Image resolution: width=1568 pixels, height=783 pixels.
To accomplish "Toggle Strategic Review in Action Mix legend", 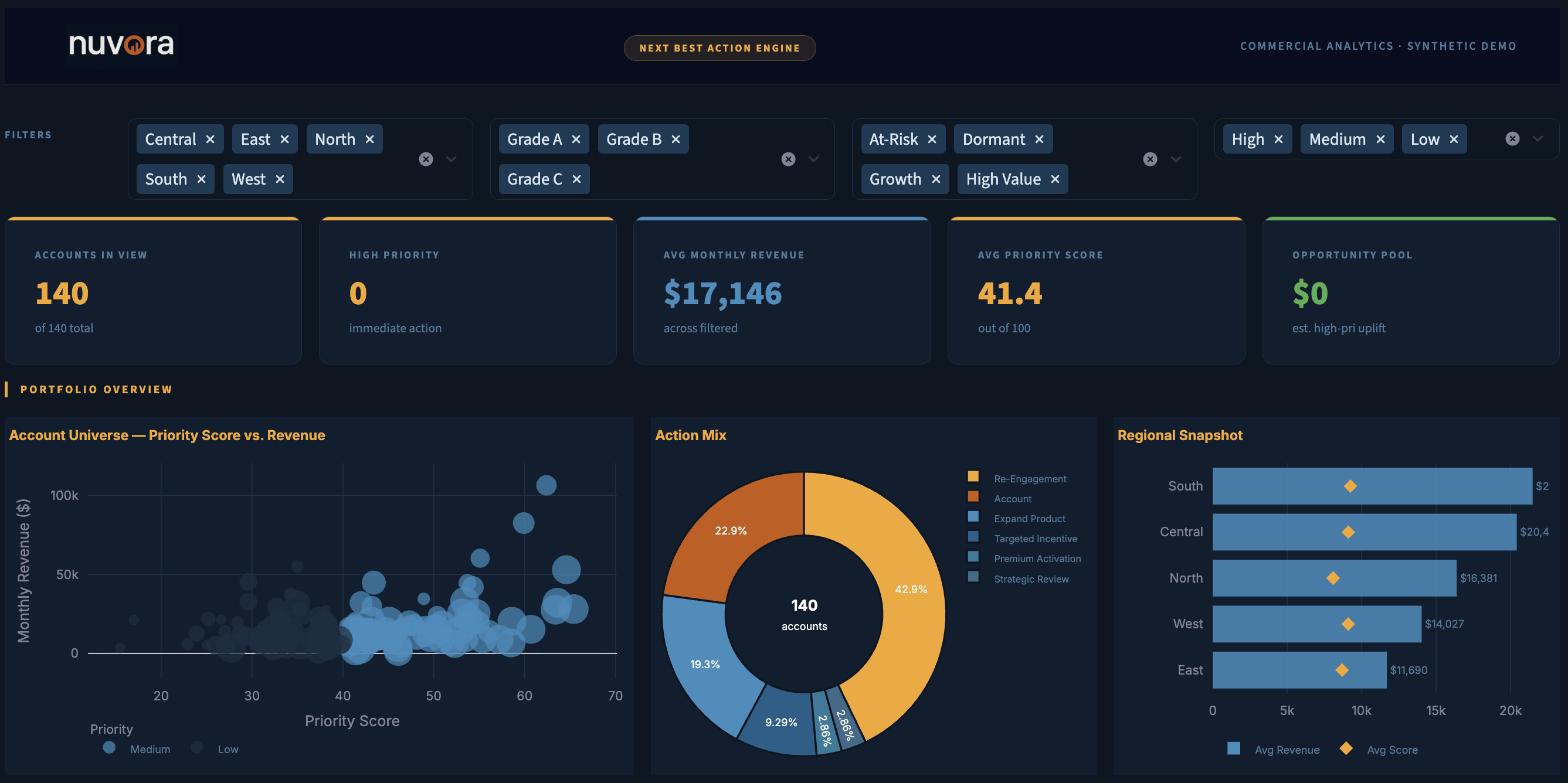I will click(1018, 578).
